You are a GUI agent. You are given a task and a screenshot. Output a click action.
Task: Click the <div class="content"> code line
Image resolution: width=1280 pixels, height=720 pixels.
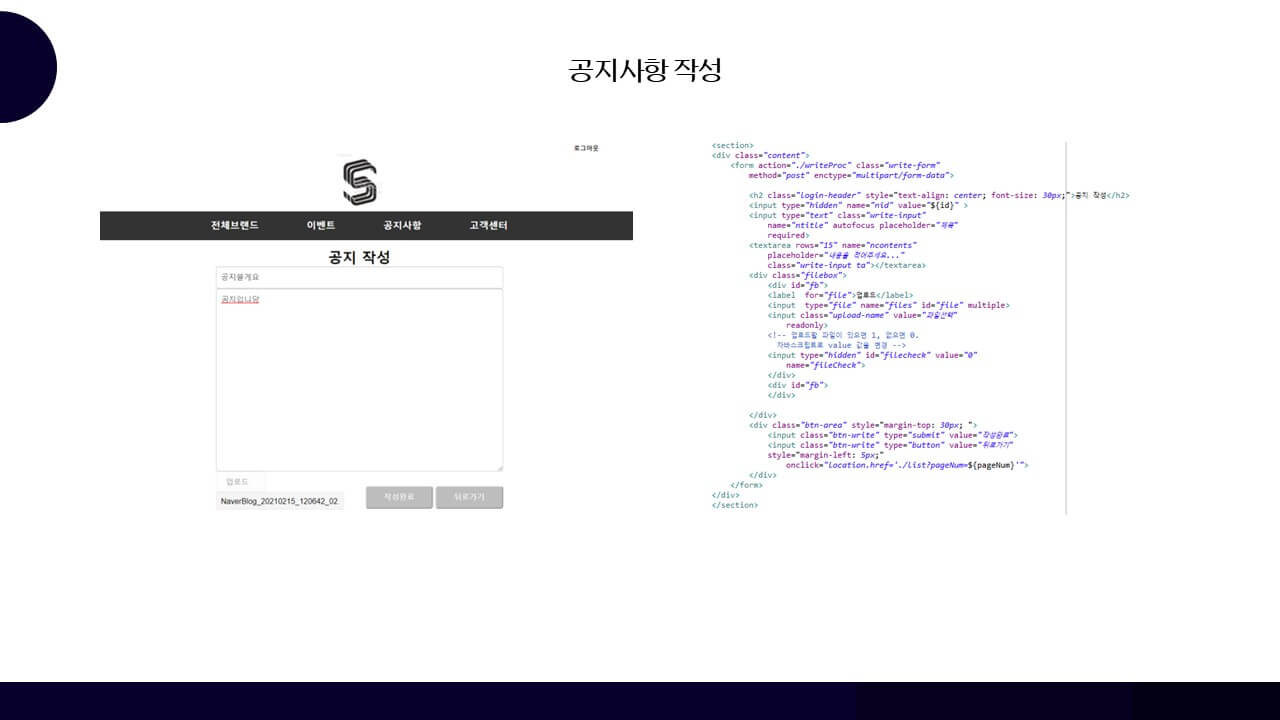point(759,156)
